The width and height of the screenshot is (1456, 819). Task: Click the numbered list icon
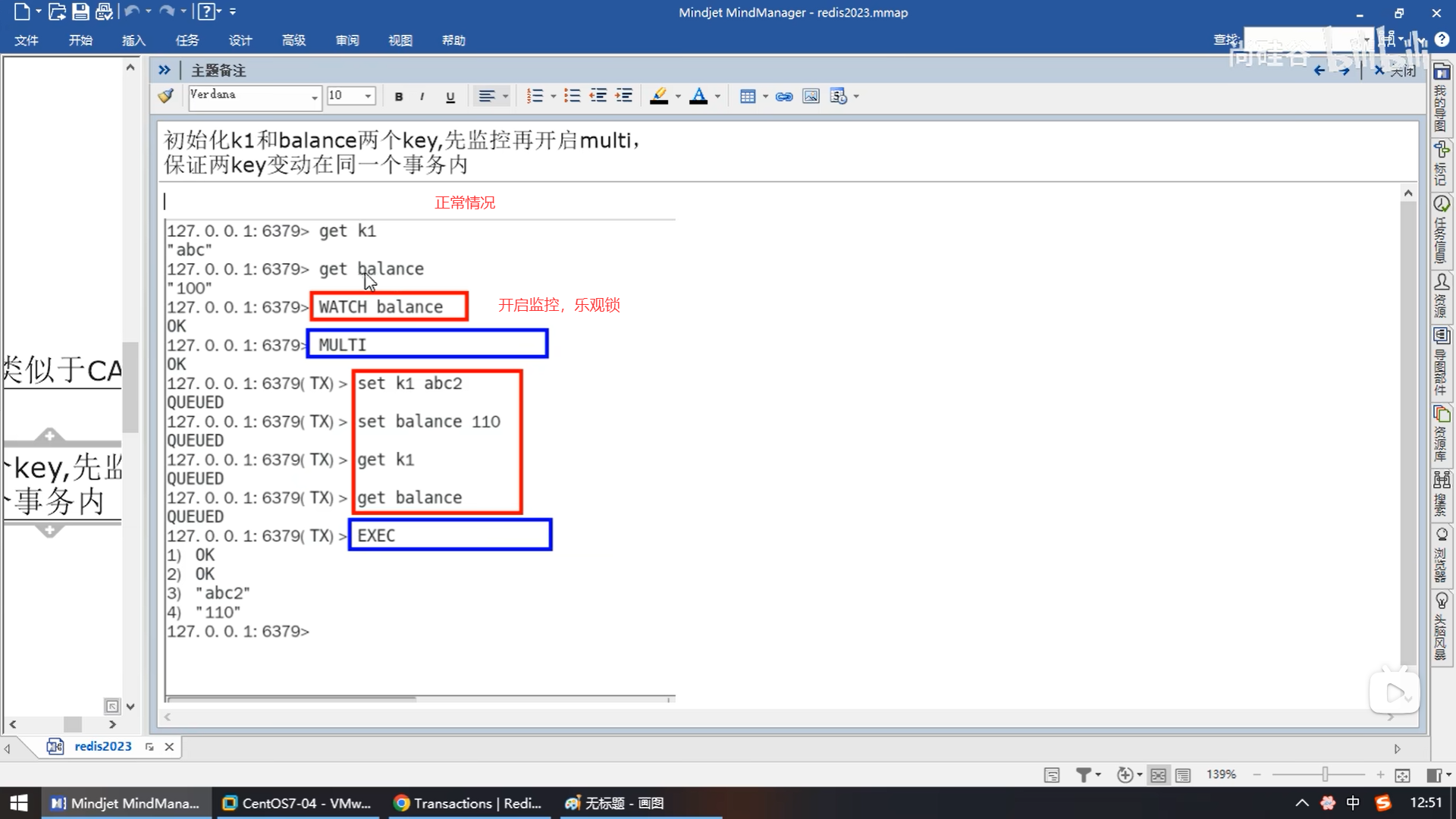pyautogui.click(x=535, y=96)
